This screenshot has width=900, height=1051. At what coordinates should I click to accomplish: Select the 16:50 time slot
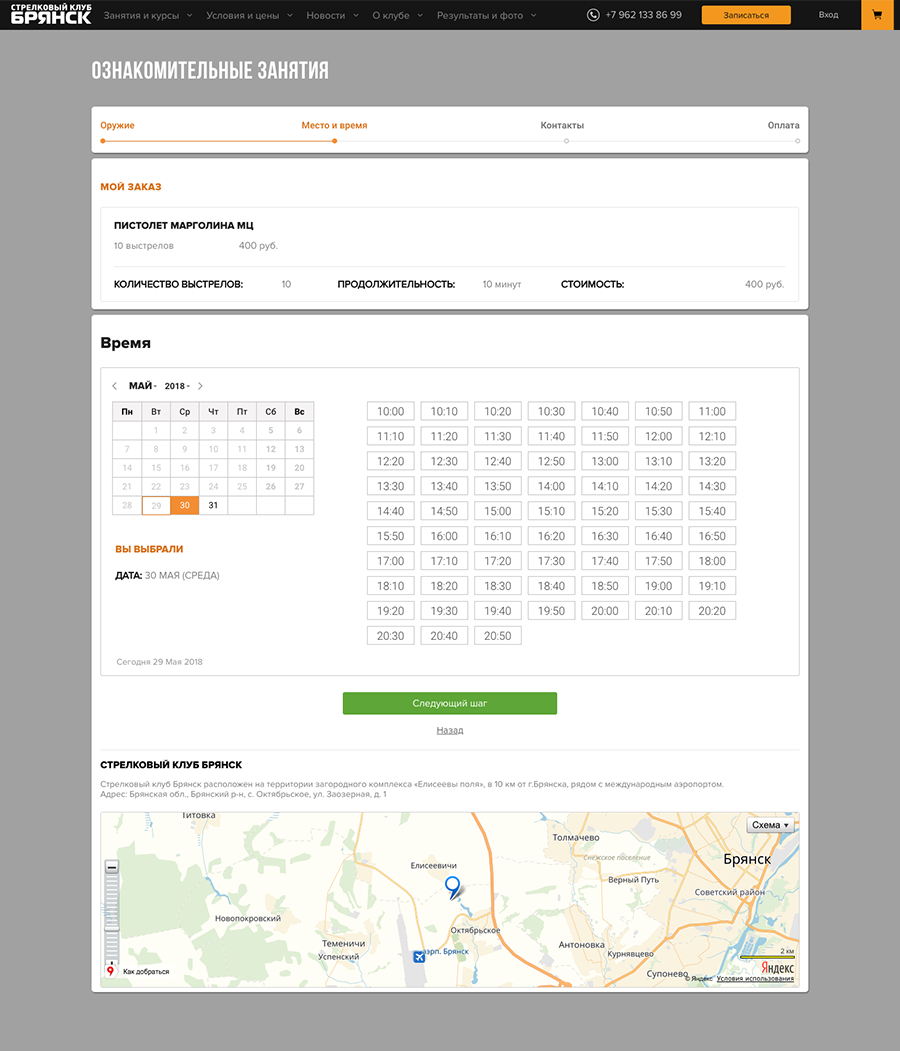[712, 536]
